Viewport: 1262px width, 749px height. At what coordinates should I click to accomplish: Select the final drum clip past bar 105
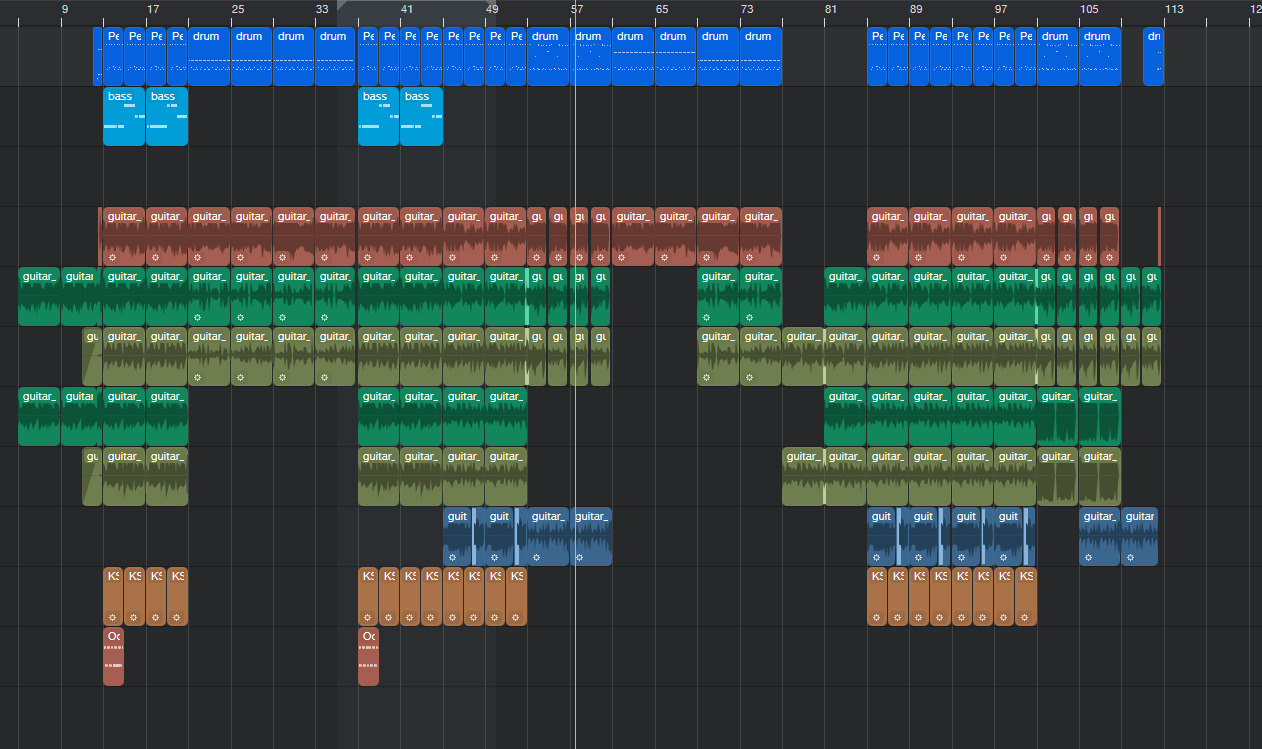[x=1153, y=57]
